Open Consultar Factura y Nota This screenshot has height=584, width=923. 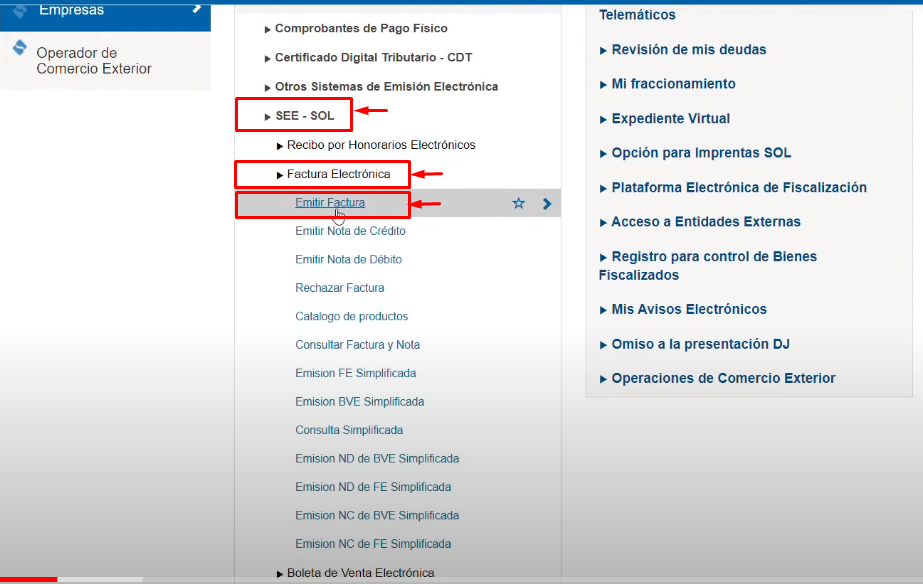(358, 345)
